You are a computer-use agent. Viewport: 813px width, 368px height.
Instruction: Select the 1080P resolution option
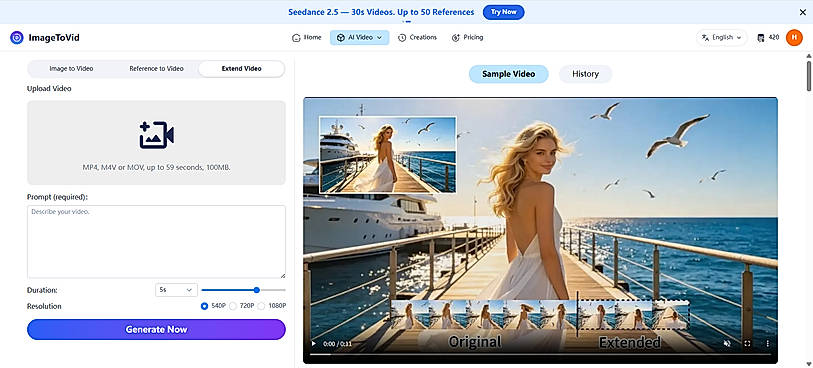coord(261,306)
